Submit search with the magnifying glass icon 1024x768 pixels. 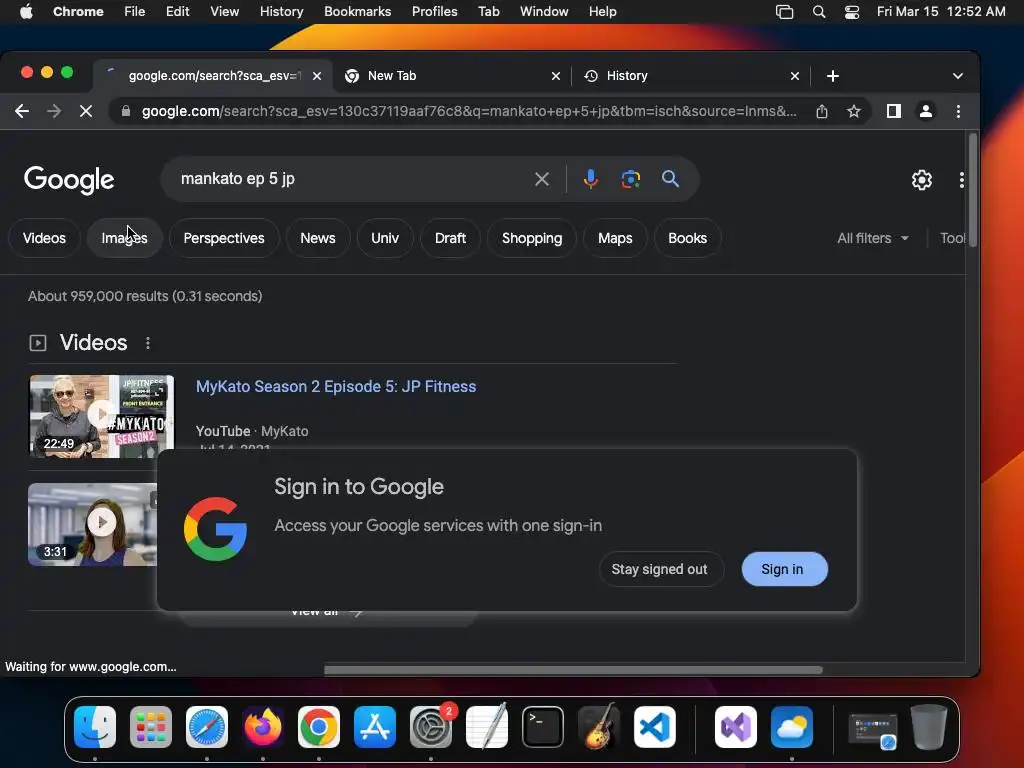(x=670, y=178)
